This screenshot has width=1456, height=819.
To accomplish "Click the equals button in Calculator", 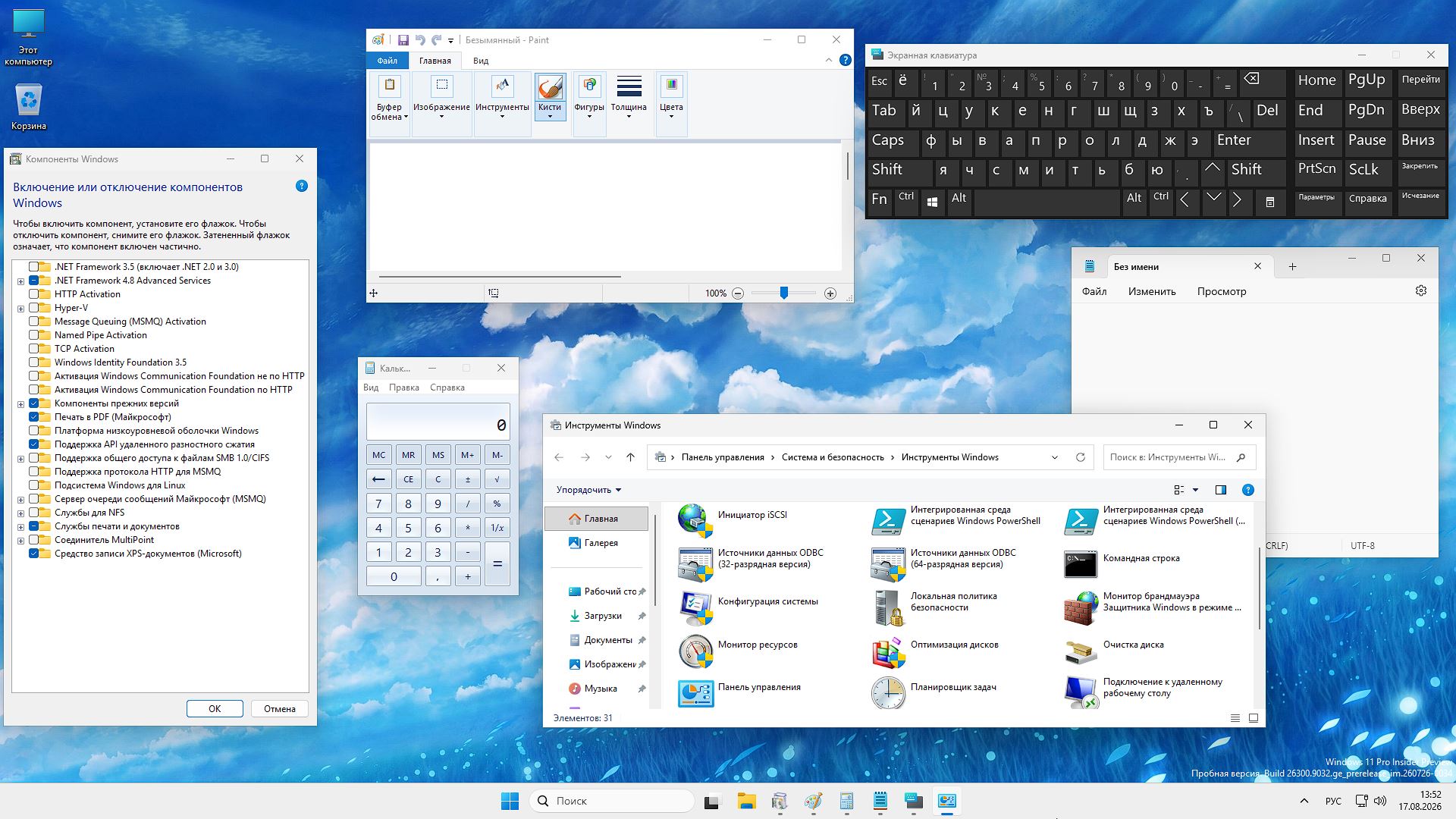I will (497, 563).
